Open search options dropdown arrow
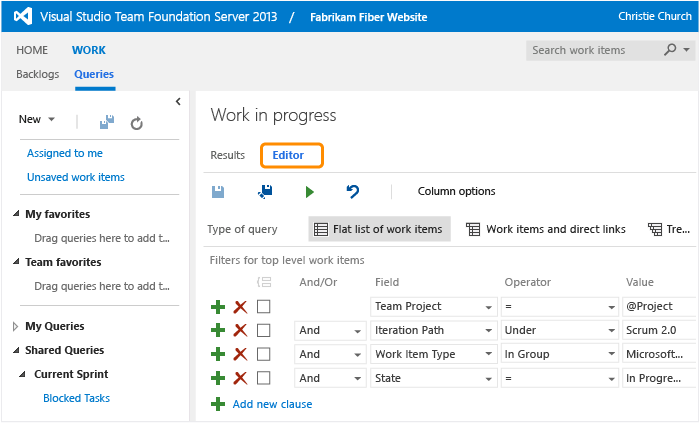Viewport: 700px width, 423px height. (687, 50)
